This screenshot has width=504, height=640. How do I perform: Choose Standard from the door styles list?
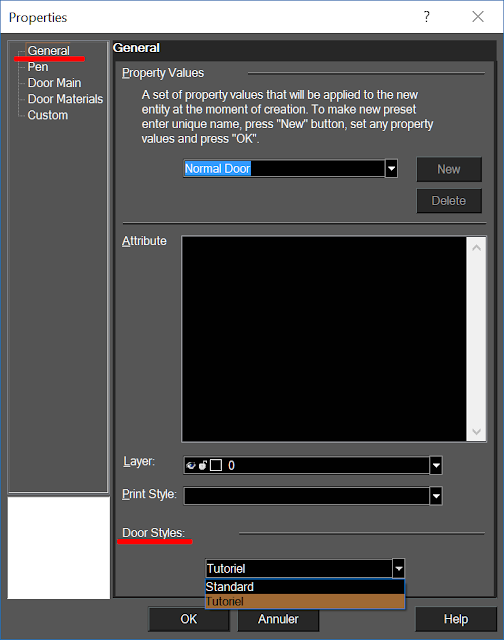click(x=305, y=587)
